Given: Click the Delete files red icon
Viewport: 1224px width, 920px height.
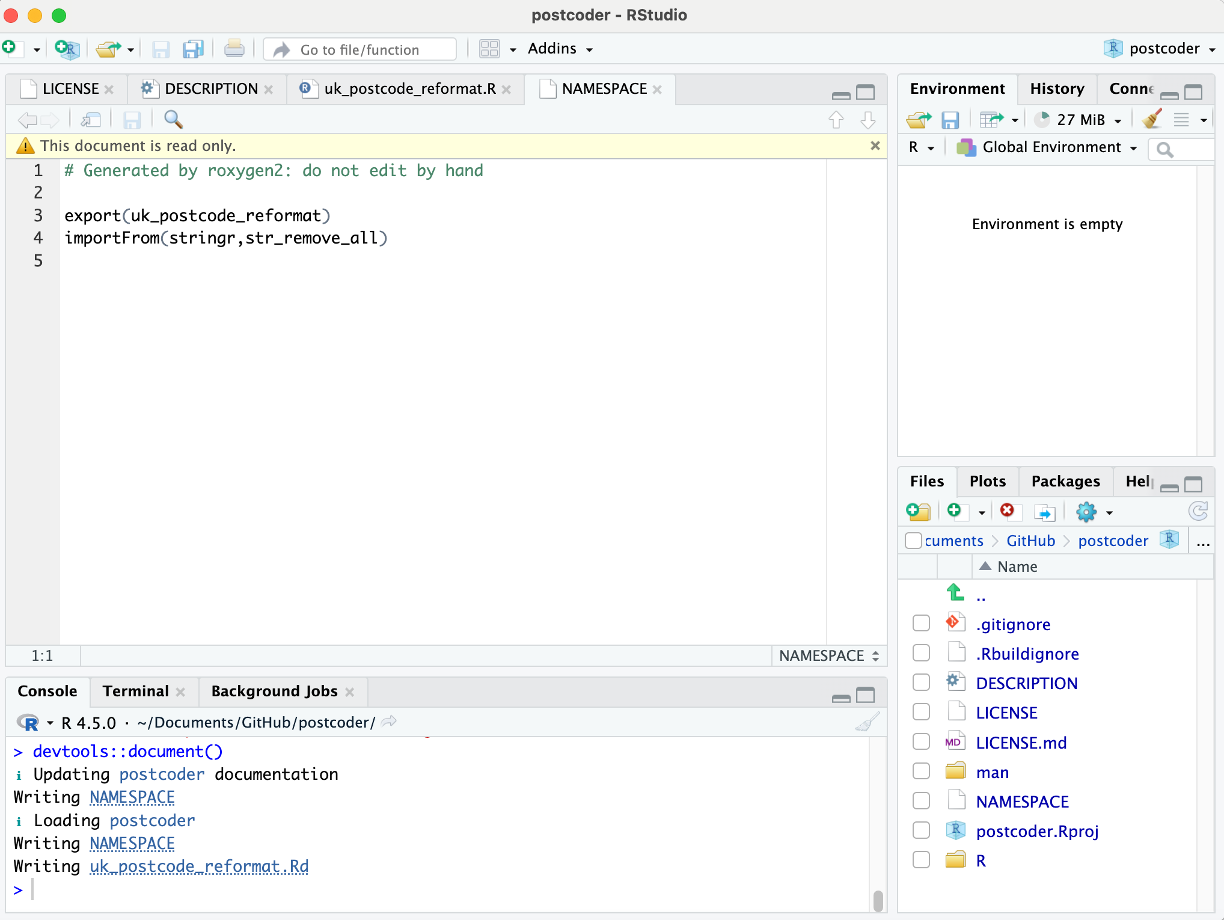Looking at the screenshot, I should click(1007, 511).
